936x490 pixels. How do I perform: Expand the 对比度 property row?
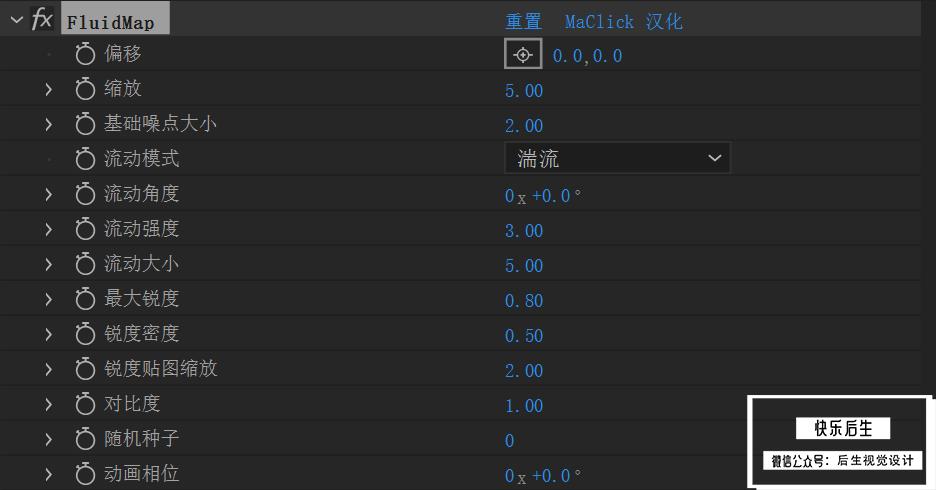click(x=48, y=405)
